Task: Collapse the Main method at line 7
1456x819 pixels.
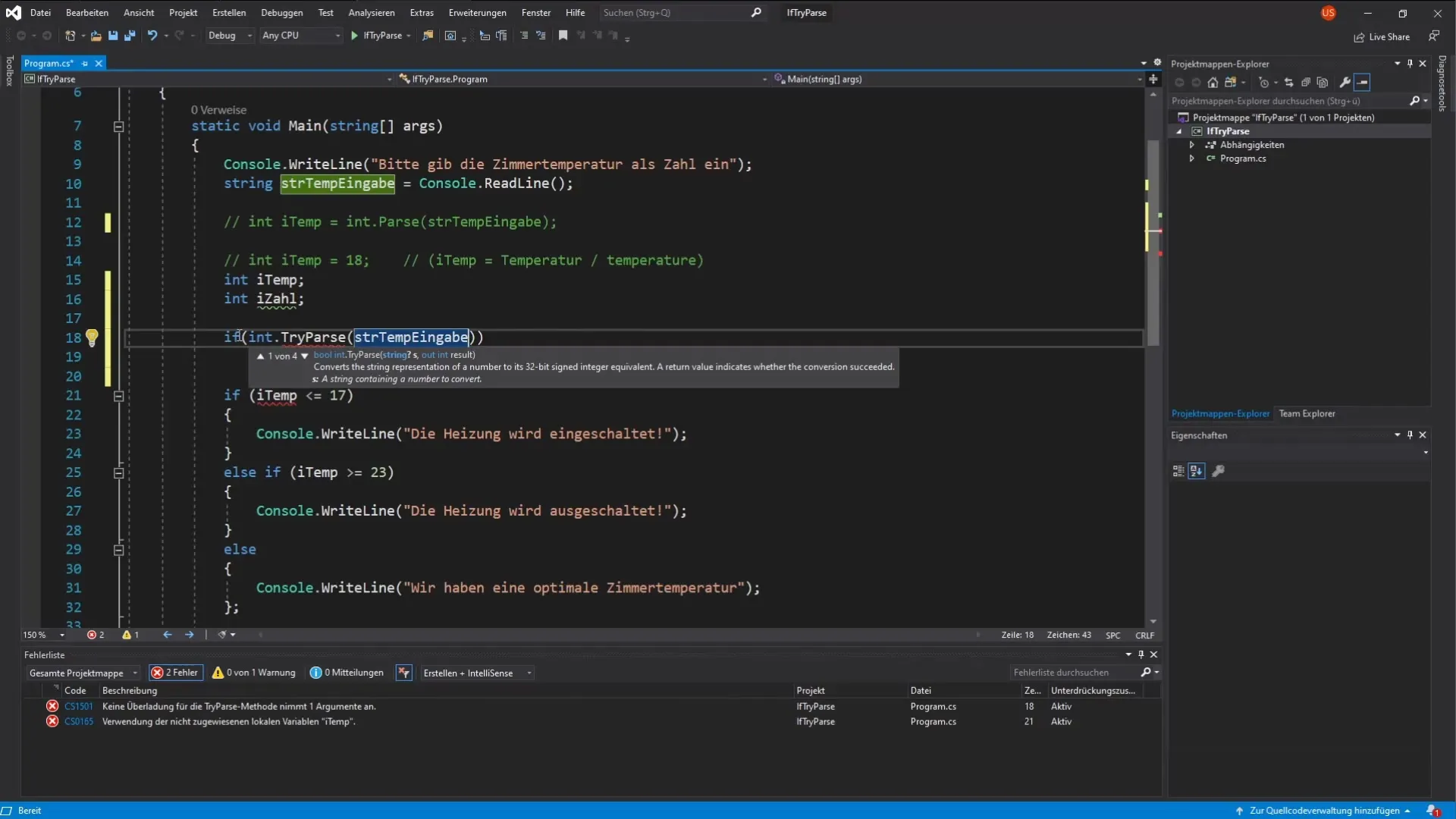Action: tap(118, 127)
